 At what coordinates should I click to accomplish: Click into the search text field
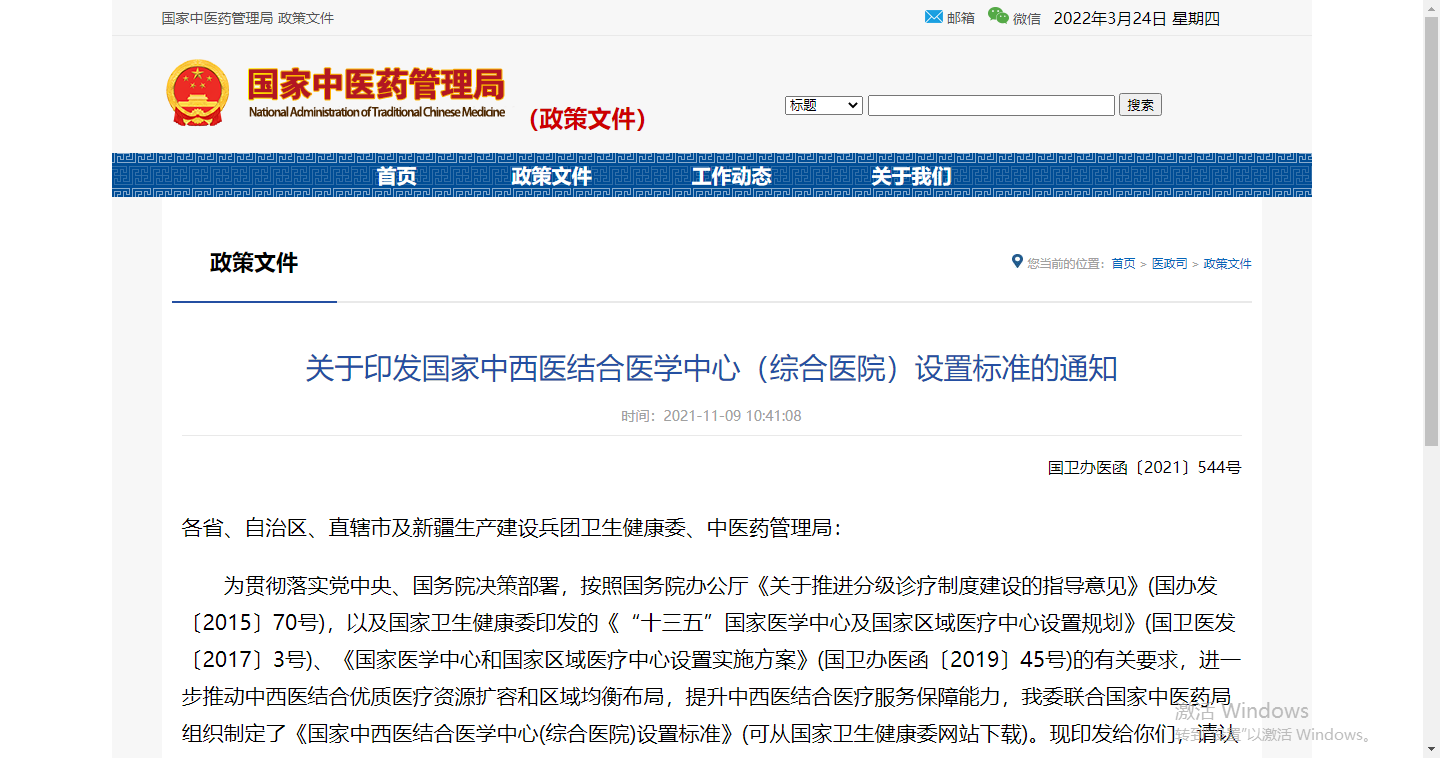point(990,105)
